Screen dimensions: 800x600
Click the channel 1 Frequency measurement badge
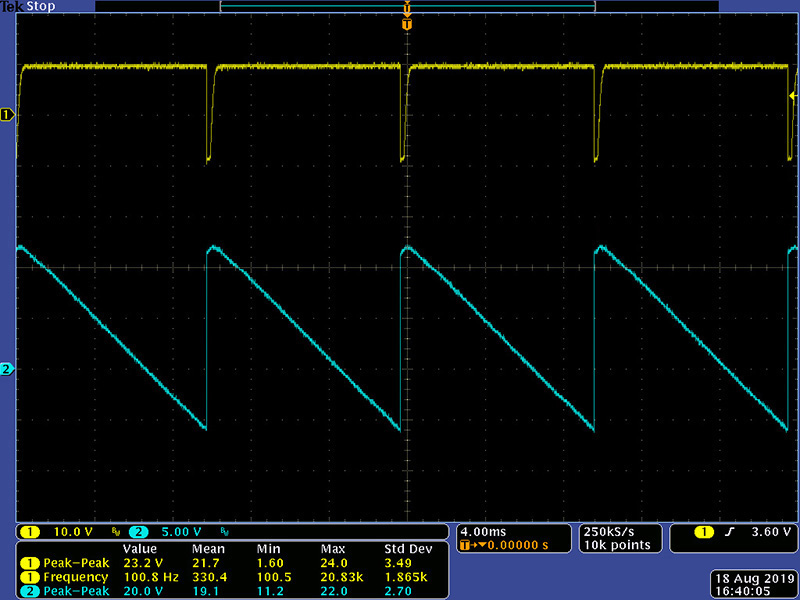pos(31,577)
